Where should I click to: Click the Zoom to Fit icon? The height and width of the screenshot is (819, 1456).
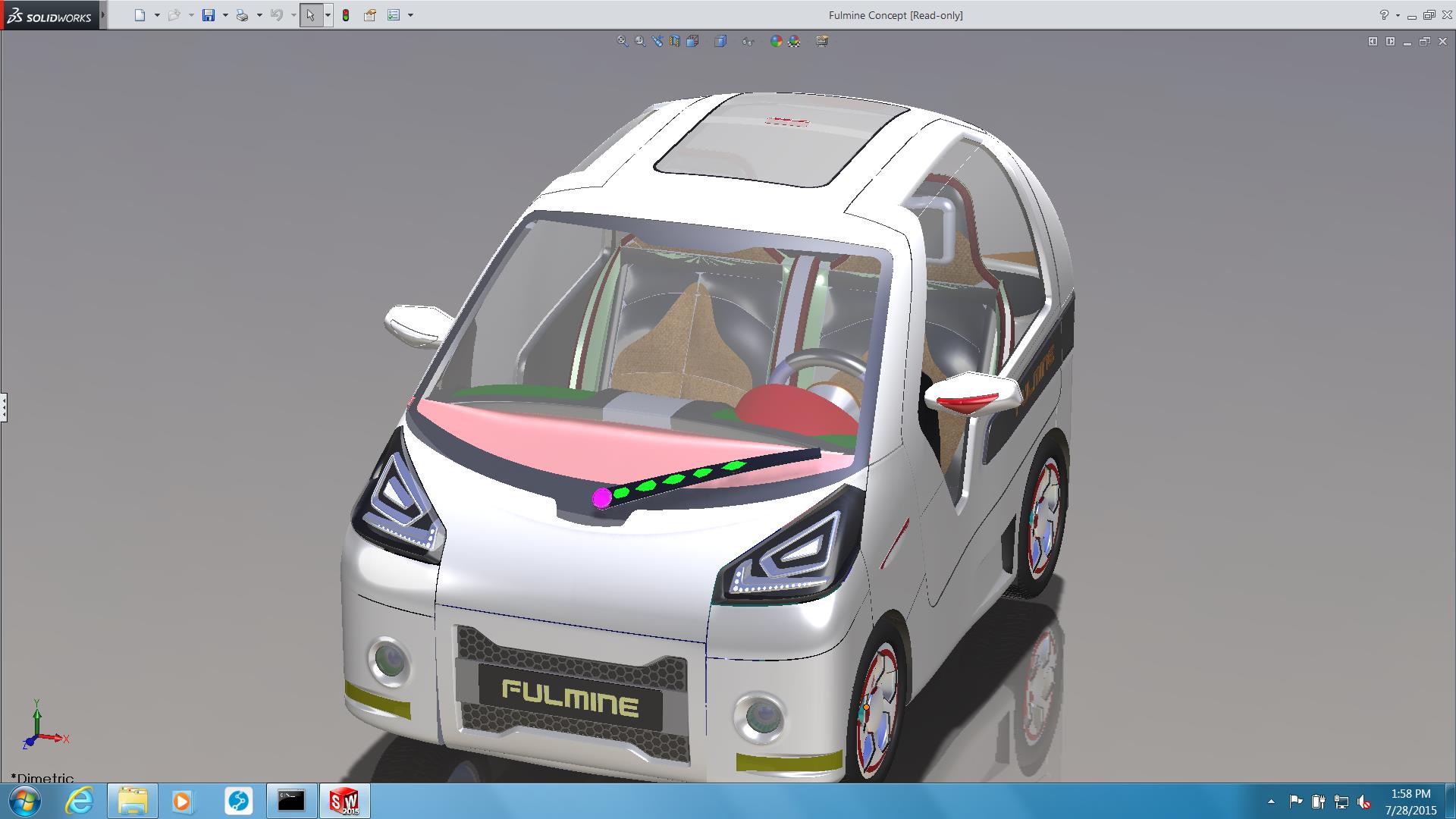point(622,42)
